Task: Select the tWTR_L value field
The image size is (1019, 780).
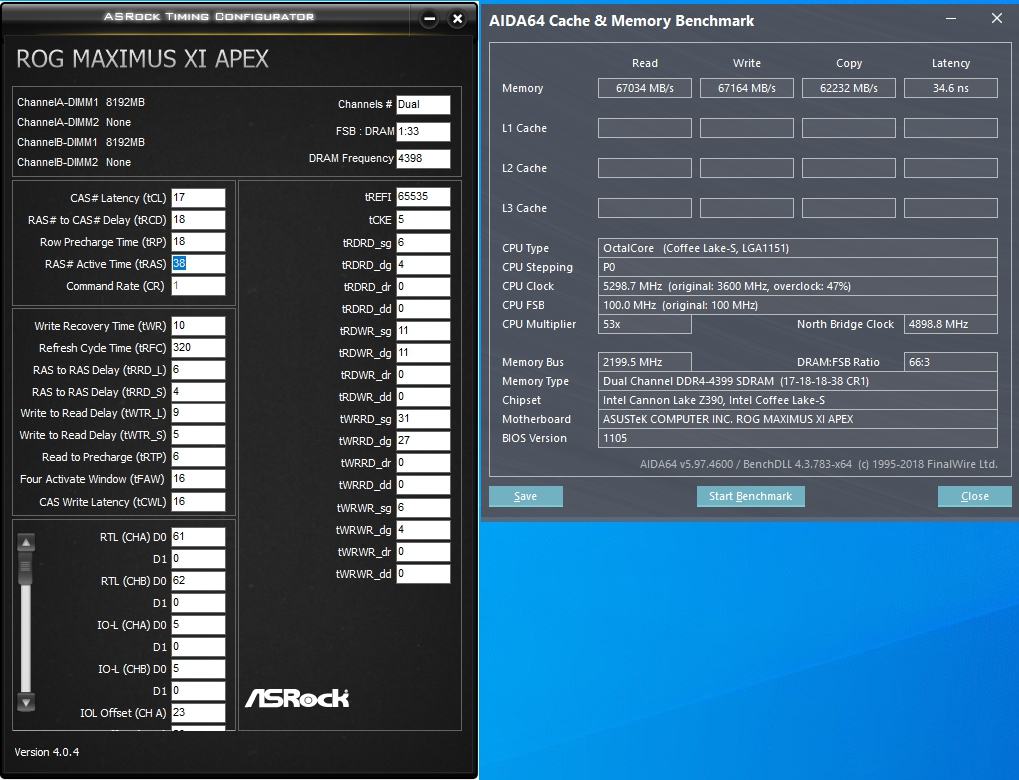Action: 198,413
